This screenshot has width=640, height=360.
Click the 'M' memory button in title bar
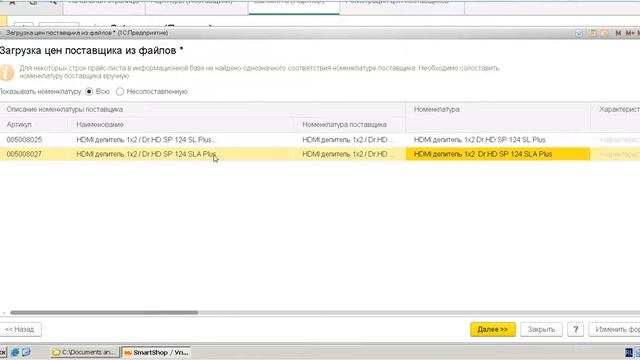pyautogui.click(x=618, y=33)
